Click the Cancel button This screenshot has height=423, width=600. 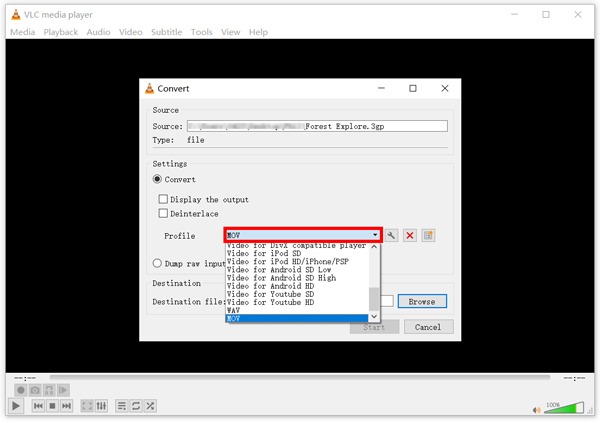coord(428,327)
